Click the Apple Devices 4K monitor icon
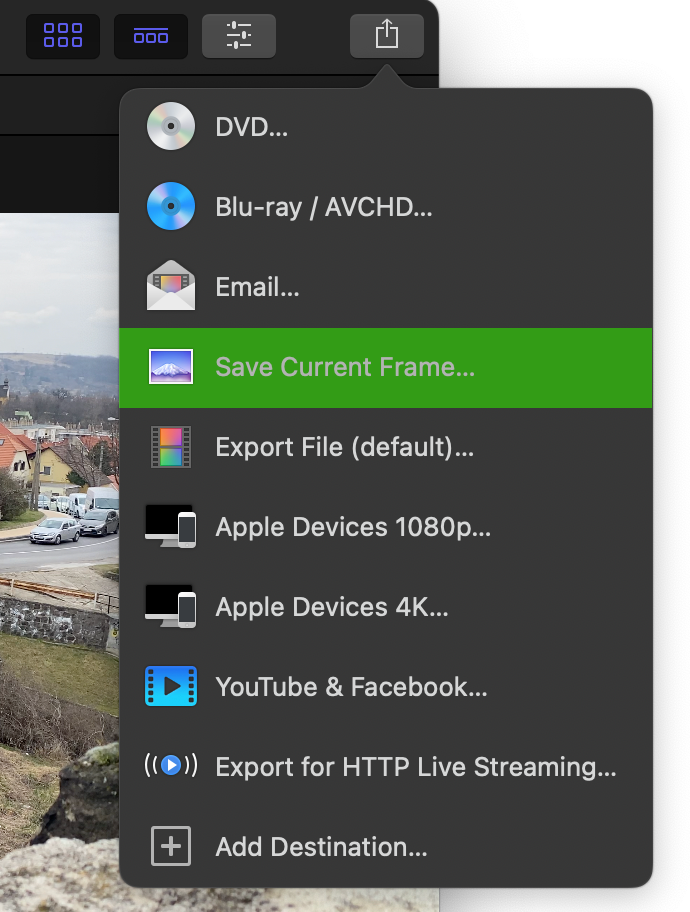The height and width of the screenshot is (912, 690). point(170,607)
